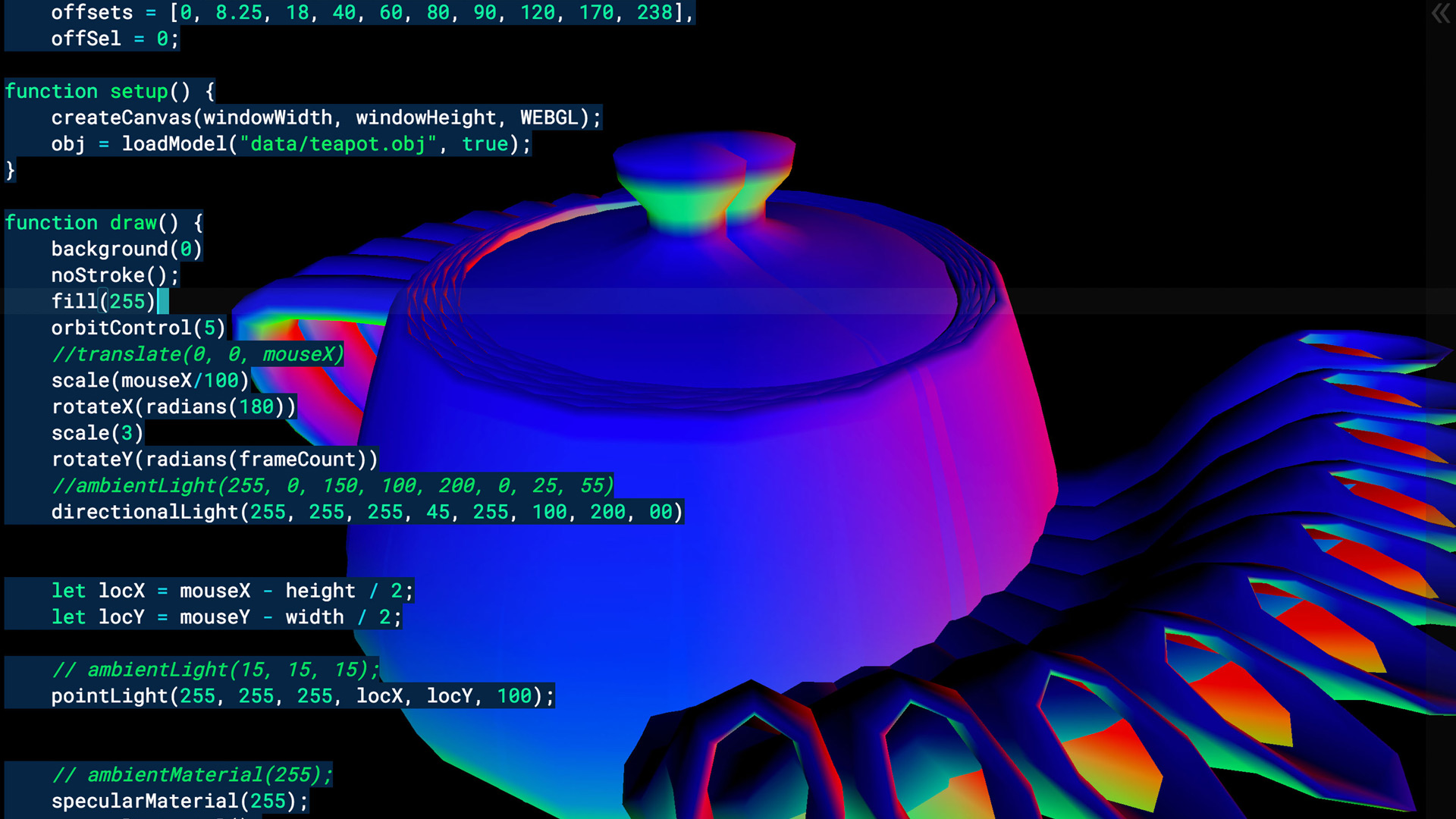Click the let locX declaration
The image size is (1456, 819).
(231, 591)
